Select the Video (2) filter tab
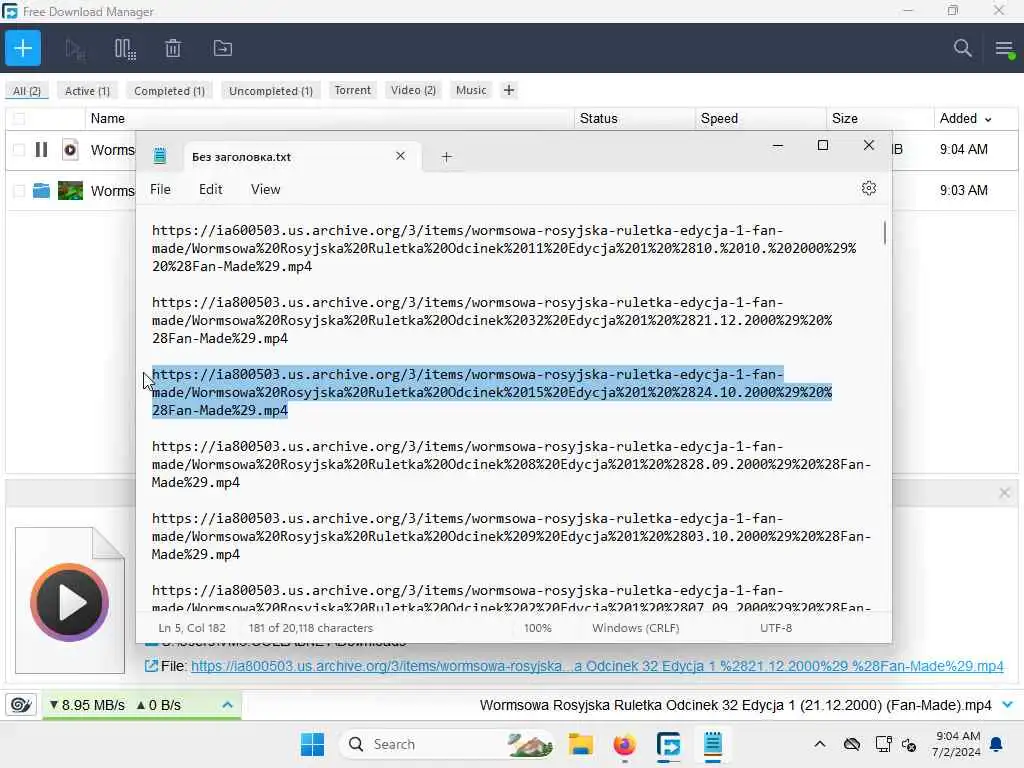The width and height of the screenshot is (1024, 768). [413, 90]
